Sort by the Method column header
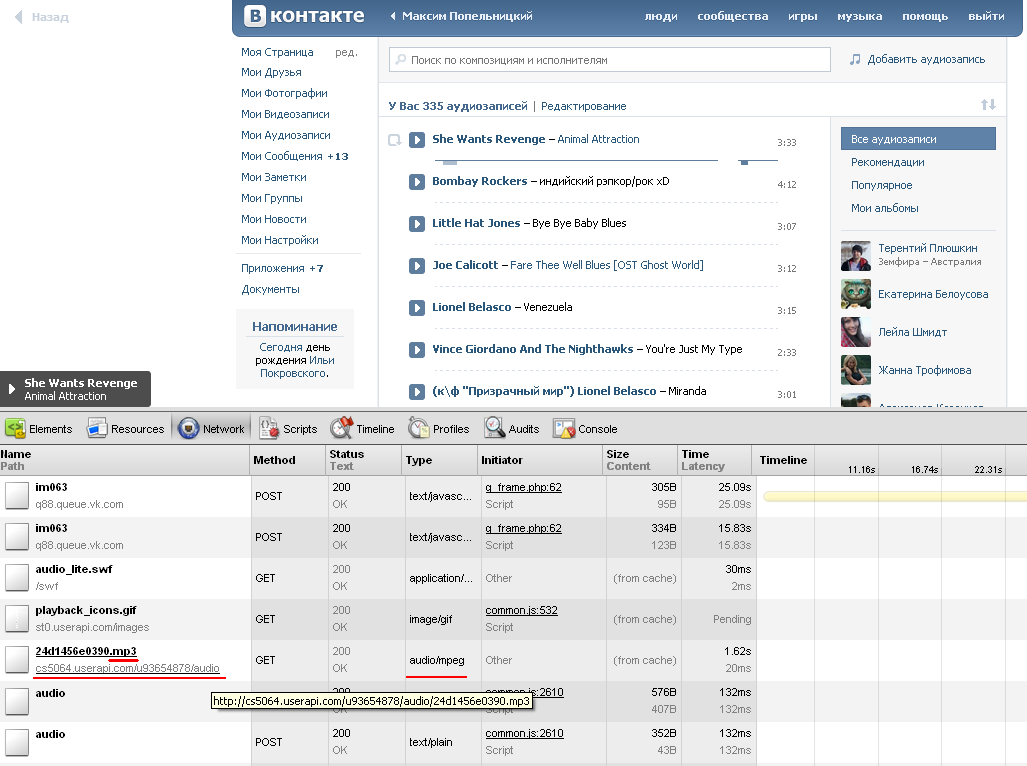 [288, 460]
